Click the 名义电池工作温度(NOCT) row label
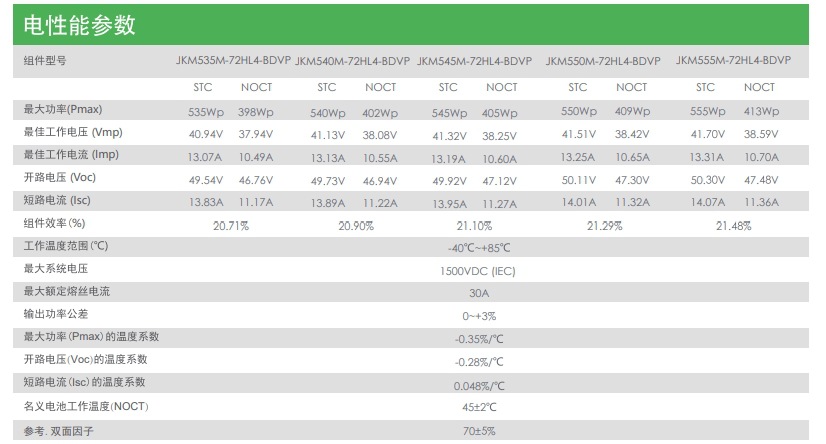Image resolution: width=826 pixels, height=444 pixels. (85, 405)
